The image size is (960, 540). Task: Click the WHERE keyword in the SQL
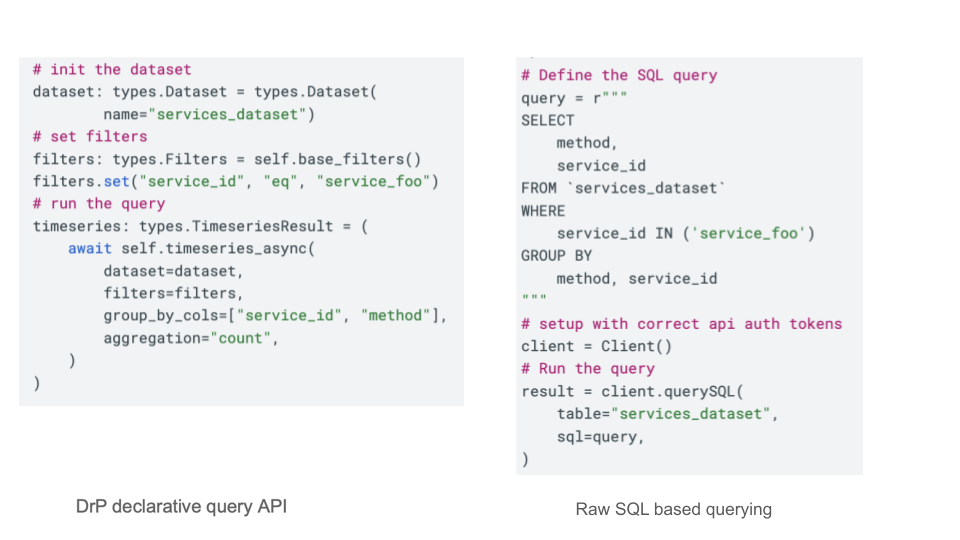[x=543, y=211]
